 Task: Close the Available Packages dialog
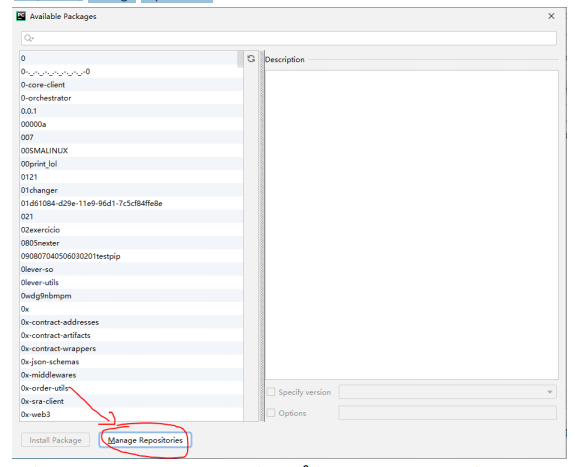pos(551,16)
